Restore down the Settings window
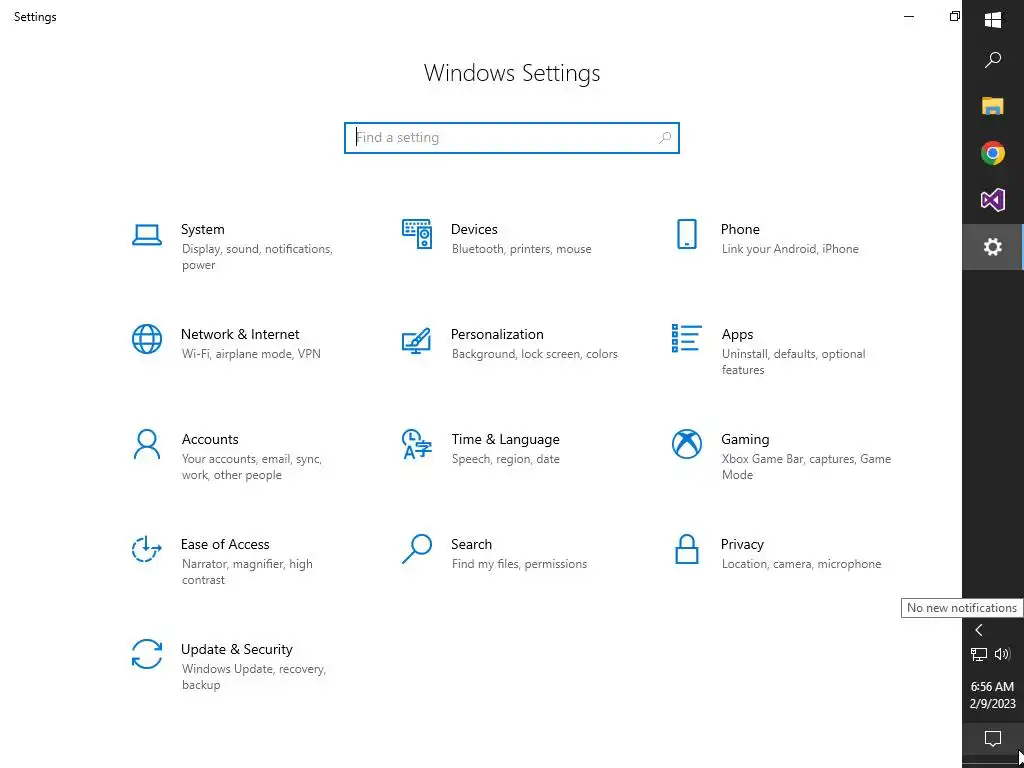Viewport: 1024px width, 768px height. click(x=954, y=16)
